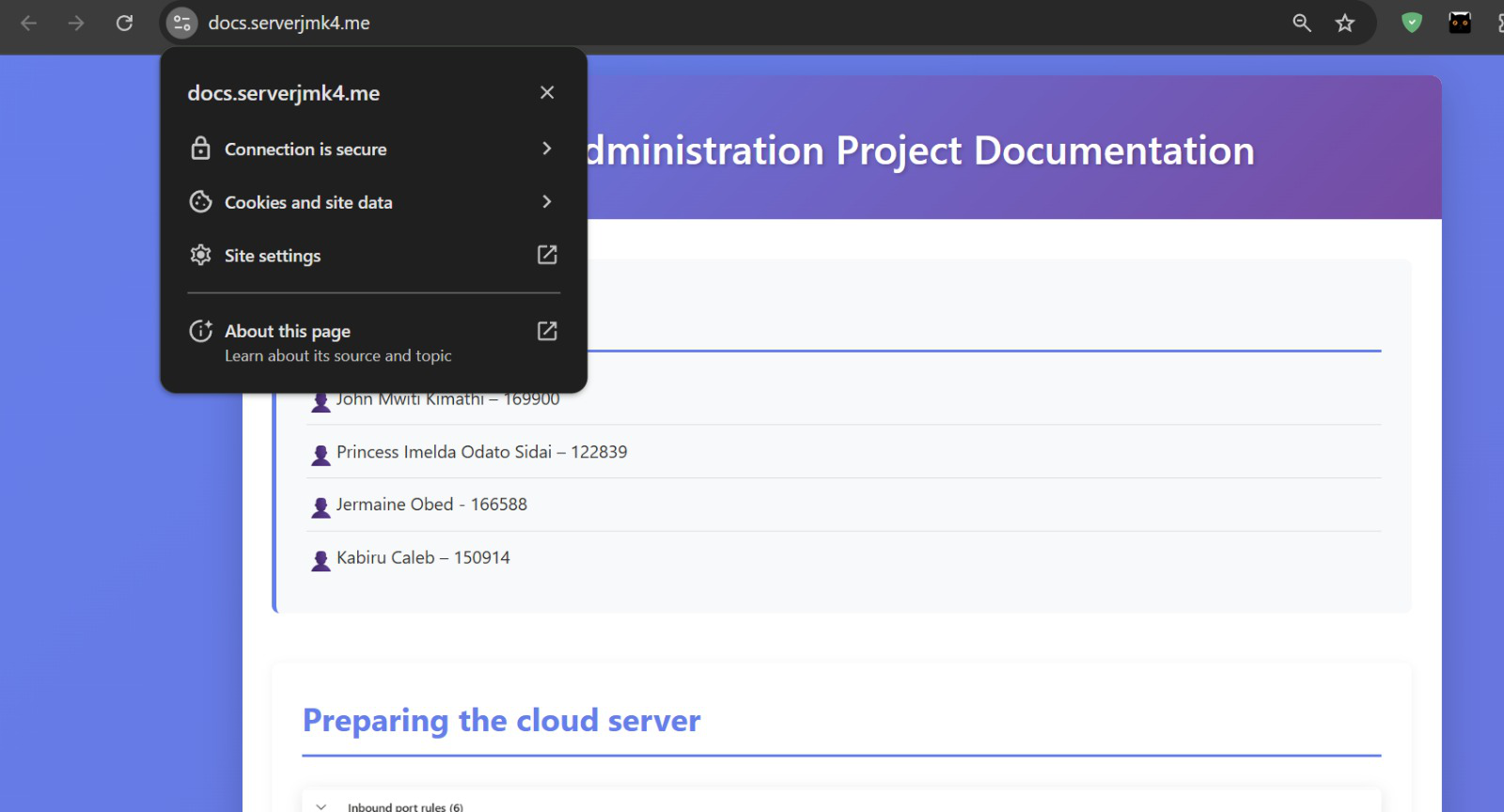Click Learn about its source and topic
The image size is (1504, 812).
tap(337, 356)
